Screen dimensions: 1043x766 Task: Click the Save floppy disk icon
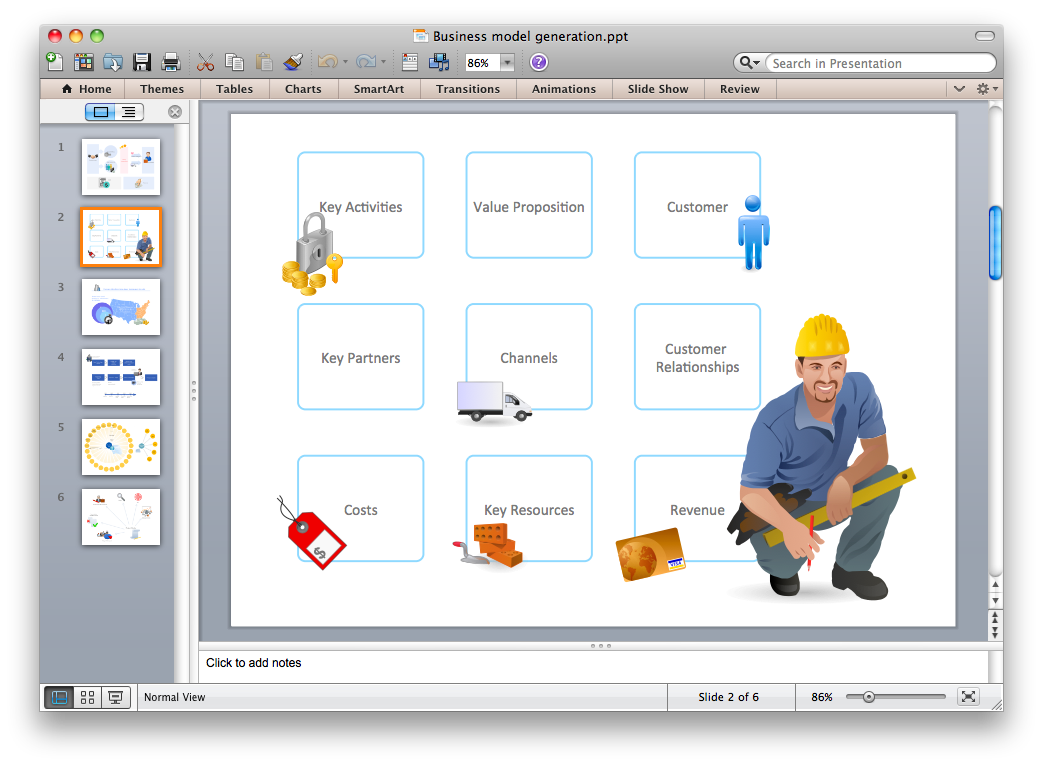tap(142, 62)
